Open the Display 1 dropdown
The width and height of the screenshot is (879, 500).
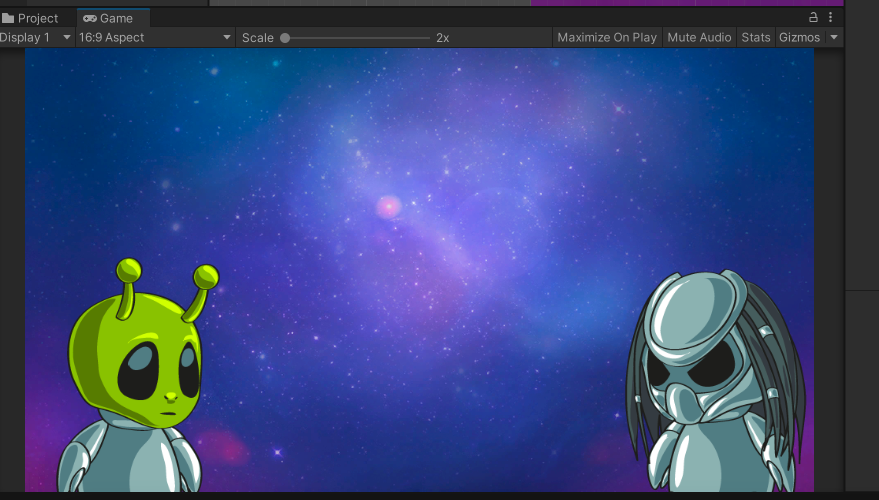[x=36, y=38]
